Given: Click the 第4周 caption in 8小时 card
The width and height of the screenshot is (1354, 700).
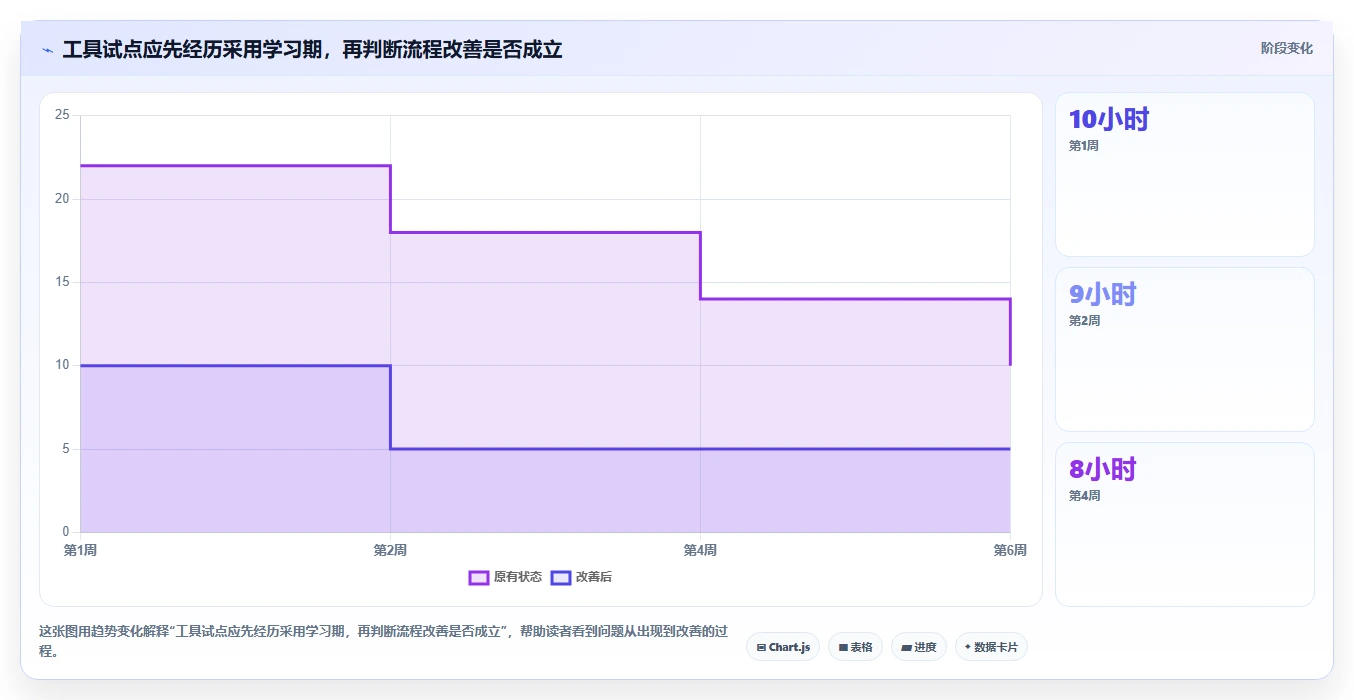Looking at the screenshot, I should coord(1084,496).
